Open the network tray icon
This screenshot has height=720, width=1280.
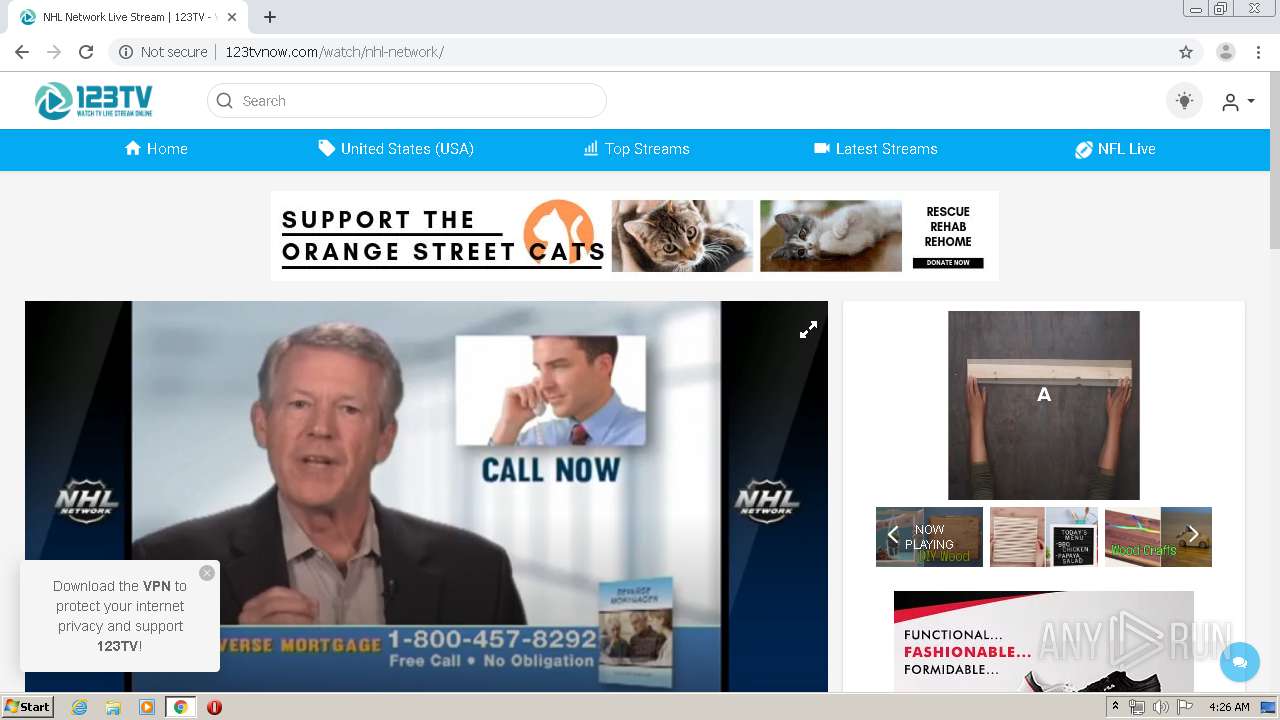1137,707
